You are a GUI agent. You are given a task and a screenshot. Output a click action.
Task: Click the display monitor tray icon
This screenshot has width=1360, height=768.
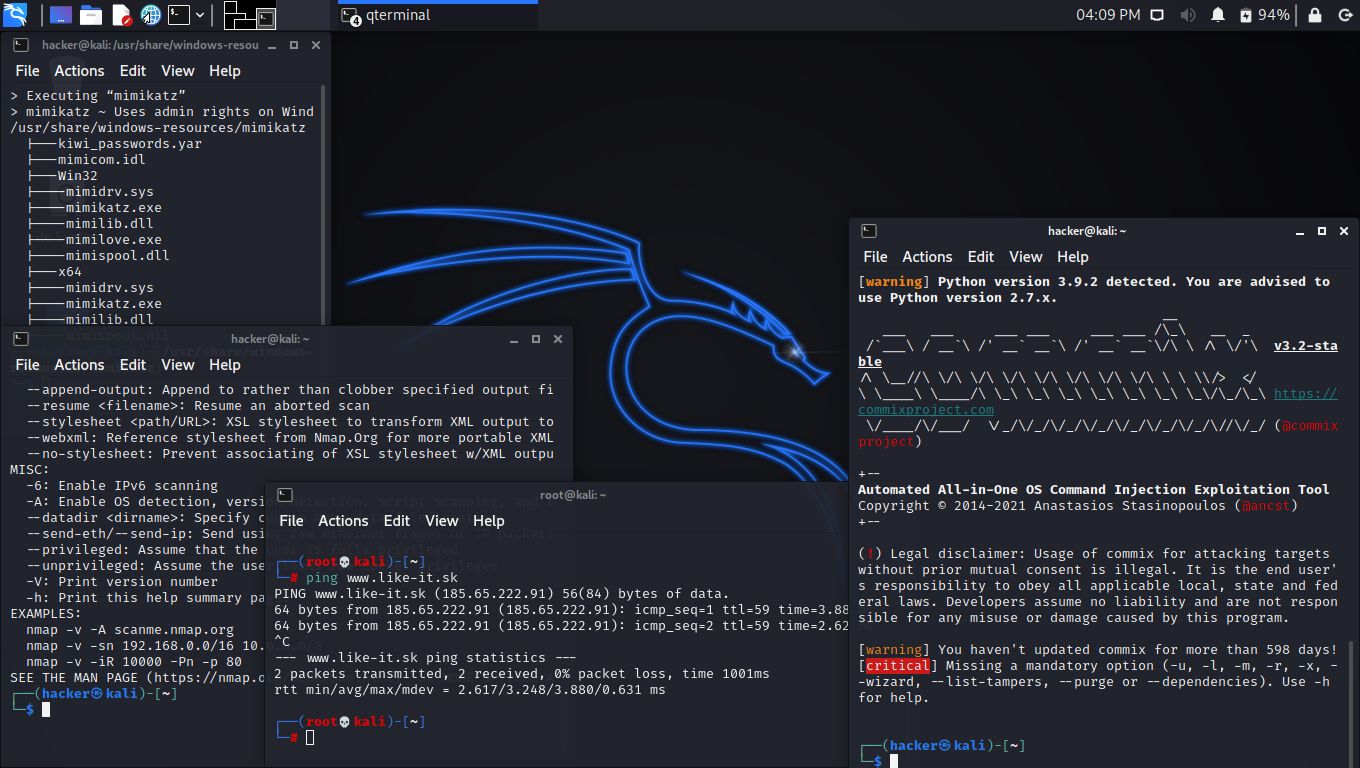(1158, 15)
